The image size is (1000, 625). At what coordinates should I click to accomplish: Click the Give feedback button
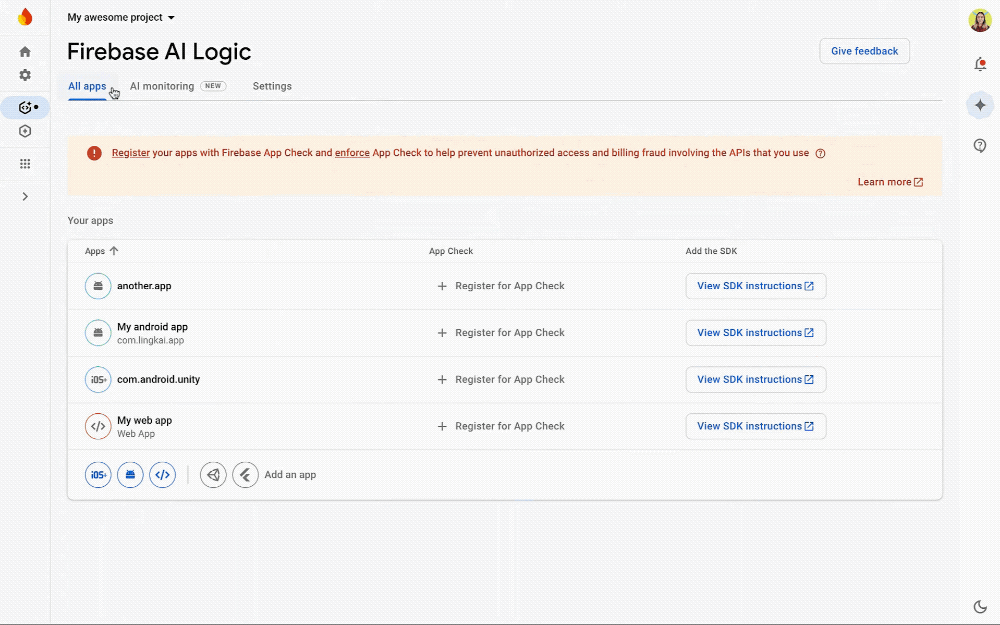click(864, 51)
